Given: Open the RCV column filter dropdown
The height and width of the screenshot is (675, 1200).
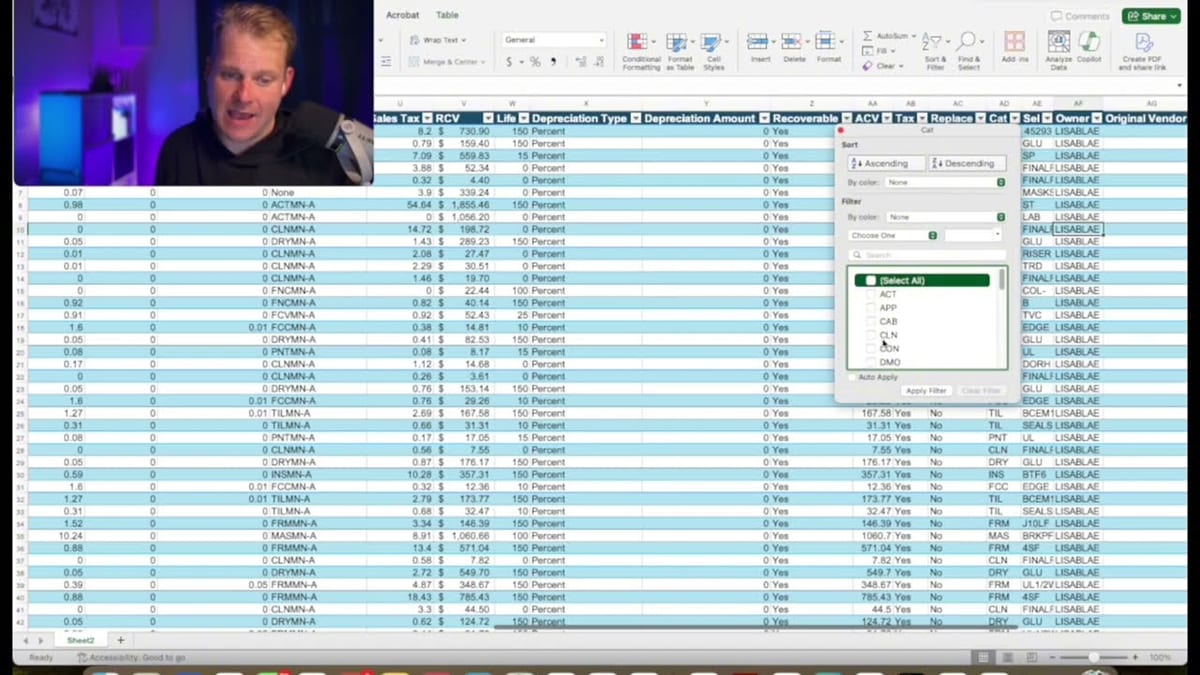Looking at the screenshot, I should (488, 118).
